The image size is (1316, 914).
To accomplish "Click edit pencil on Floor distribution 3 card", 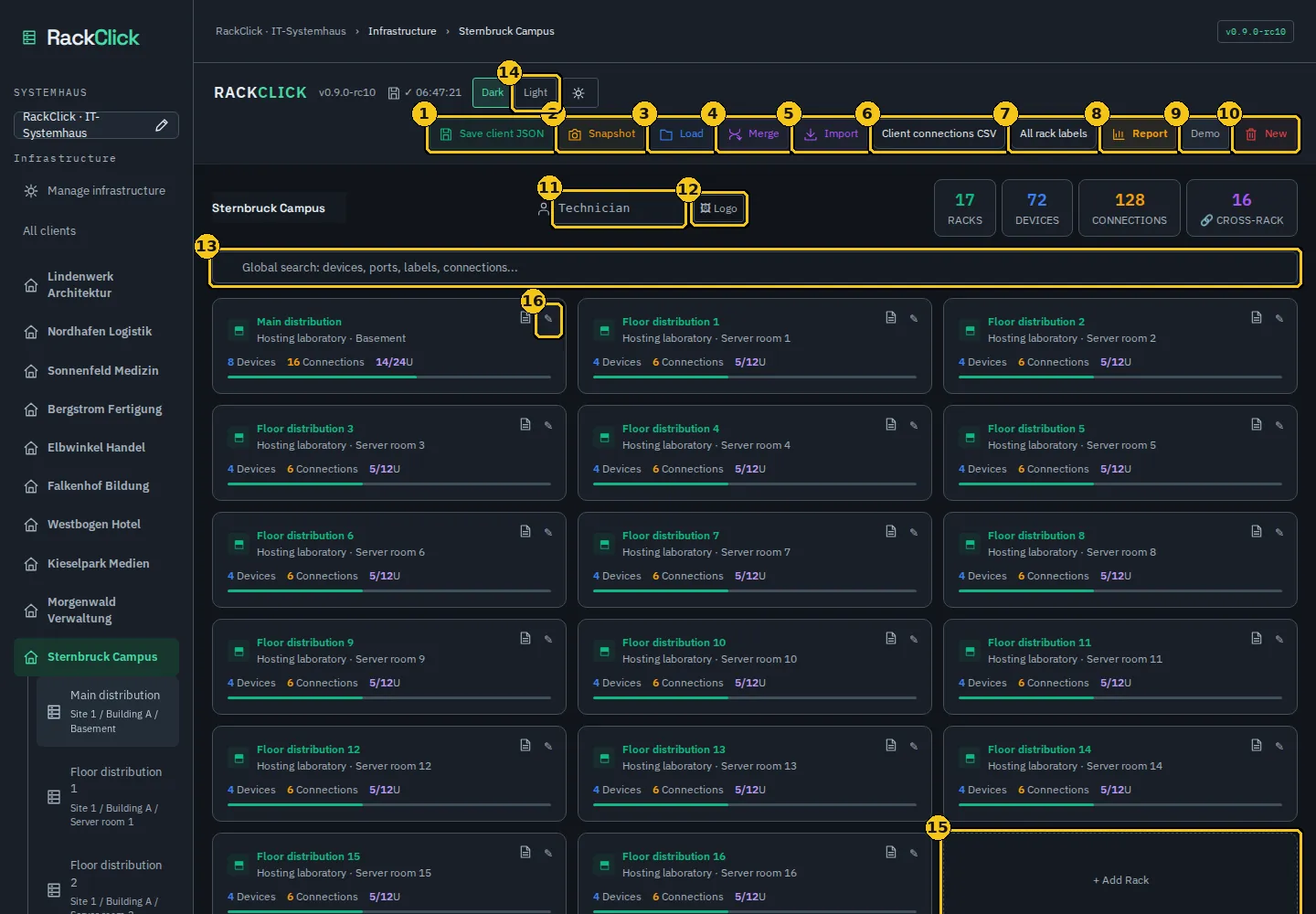I will click(548, 425).
